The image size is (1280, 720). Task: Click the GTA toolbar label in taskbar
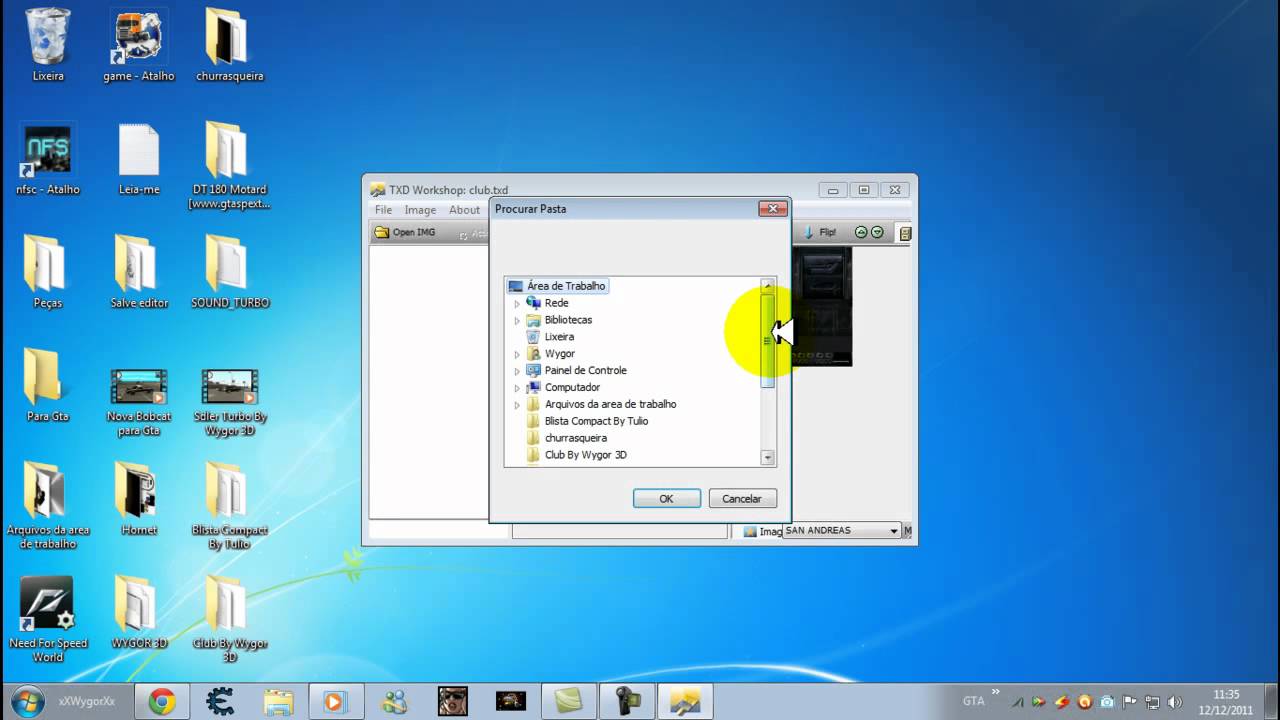(973, 701)
